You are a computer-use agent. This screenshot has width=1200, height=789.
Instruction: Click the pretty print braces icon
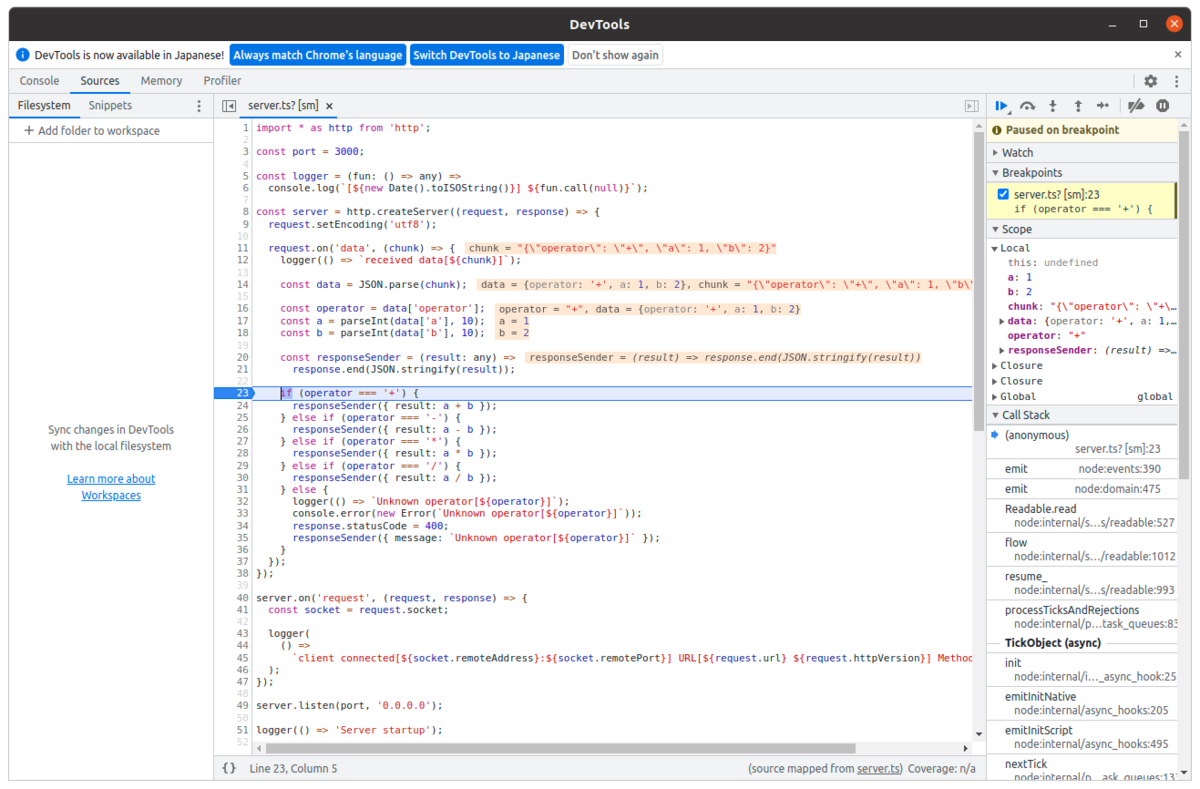[x=229, y=768]
